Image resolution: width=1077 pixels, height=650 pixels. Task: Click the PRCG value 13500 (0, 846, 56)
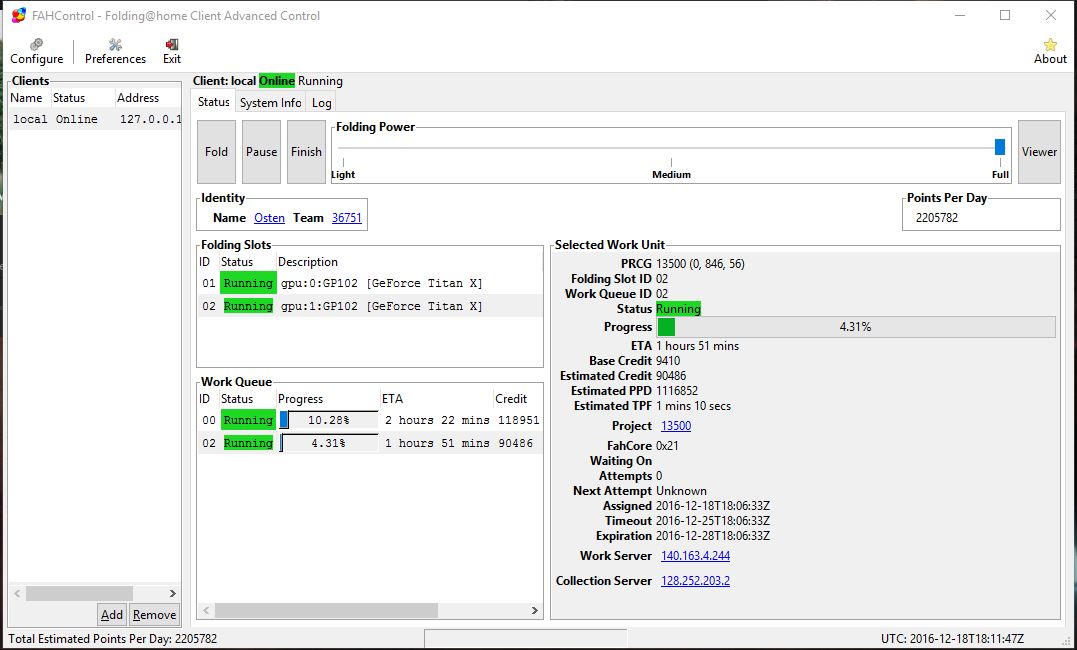coord(700,264)
